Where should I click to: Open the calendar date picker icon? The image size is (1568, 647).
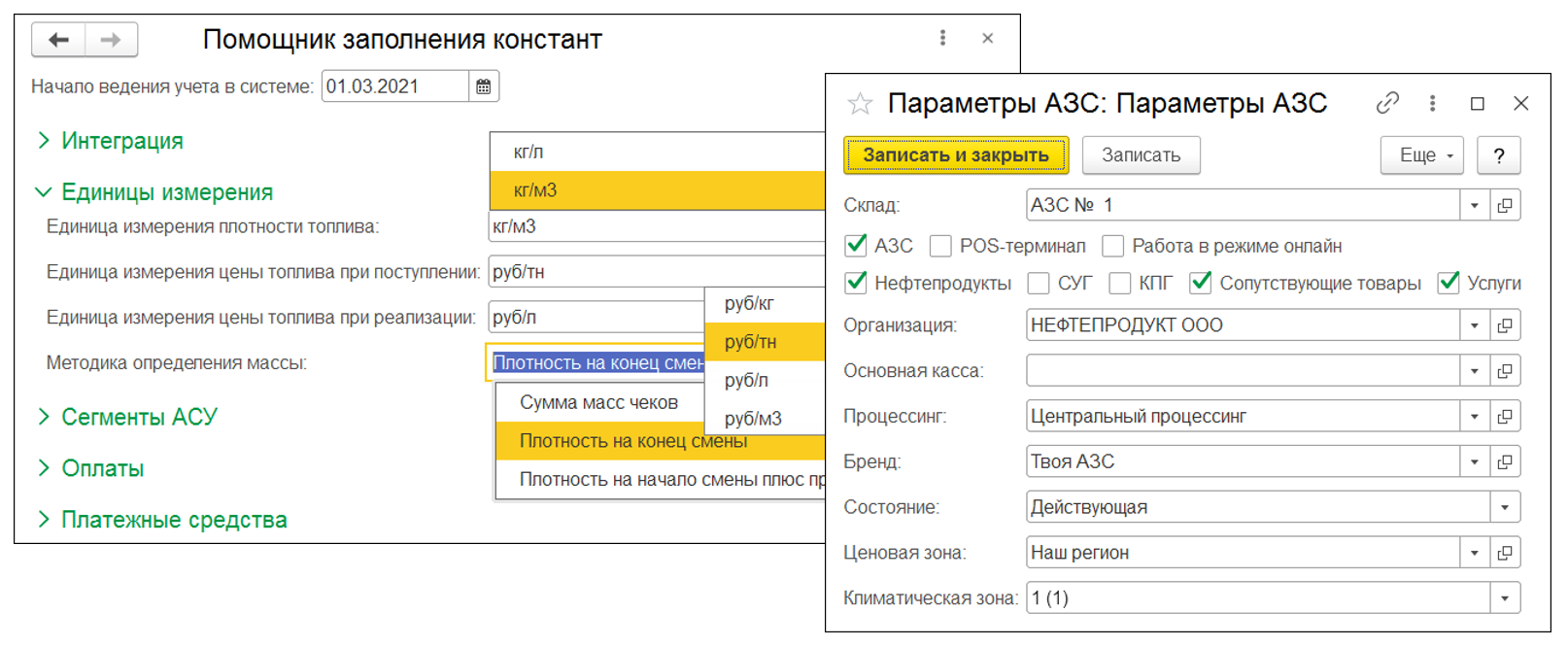tap(483, 86)
